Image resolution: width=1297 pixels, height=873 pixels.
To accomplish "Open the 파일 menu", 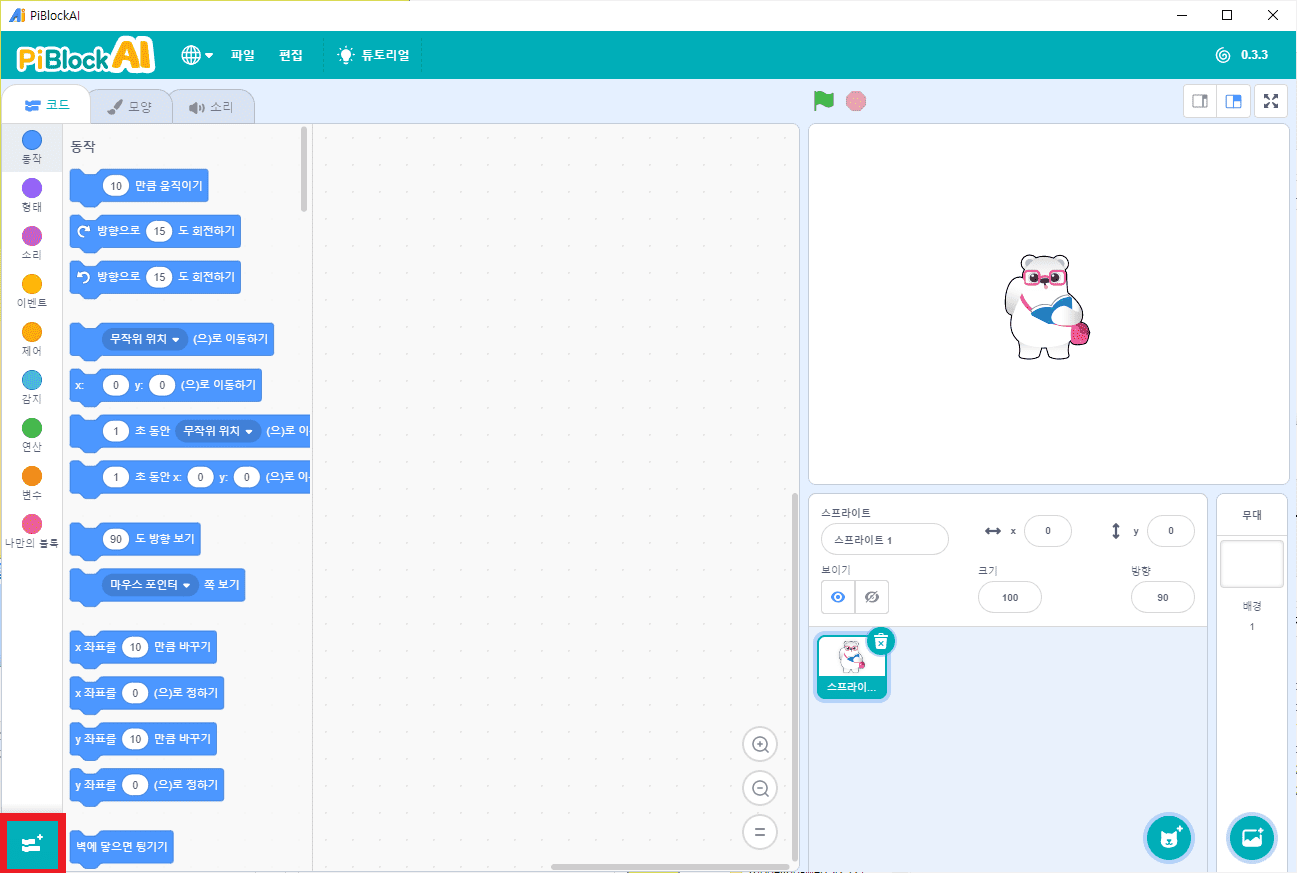I will point(242,55).
